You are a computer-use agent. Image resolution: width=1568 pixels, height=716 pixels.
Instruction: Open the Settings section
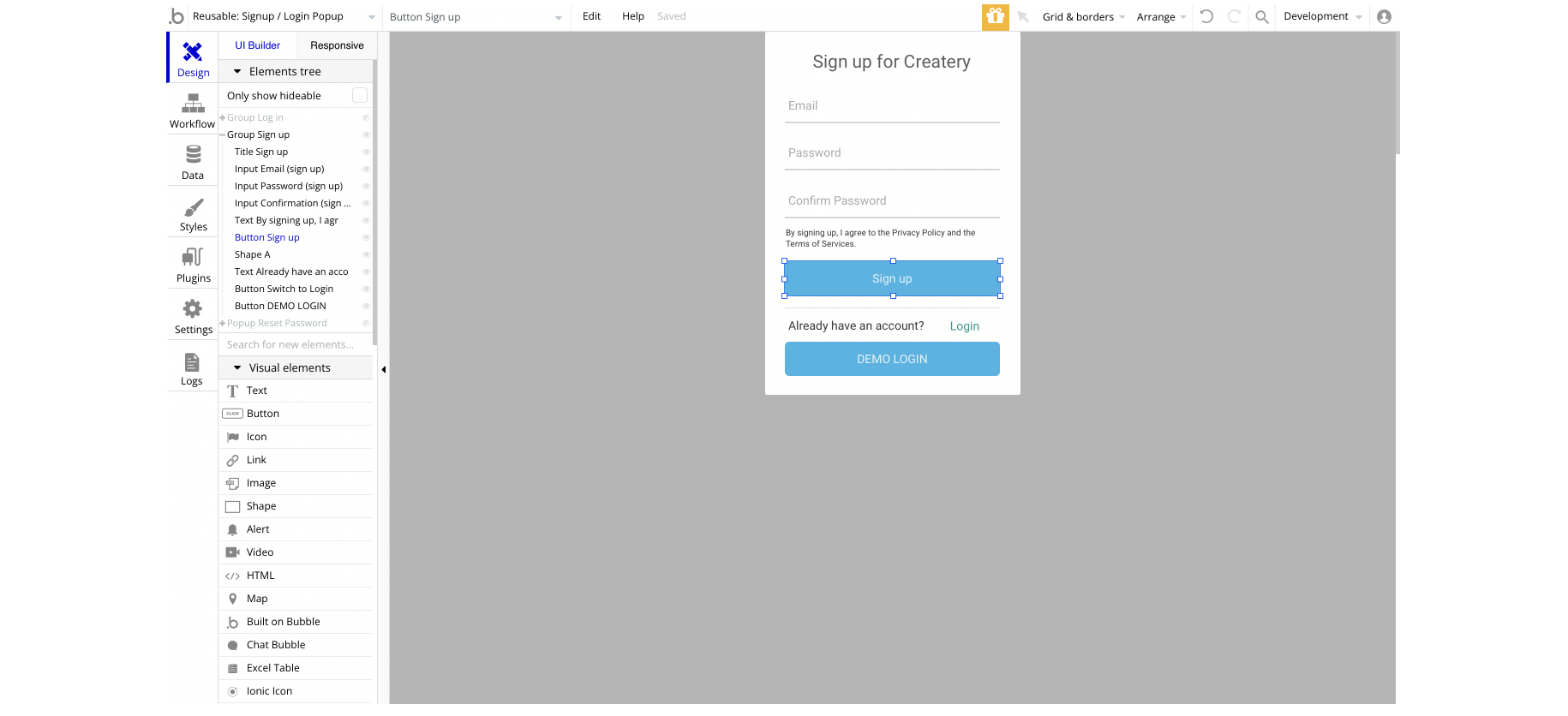(193, 317)
